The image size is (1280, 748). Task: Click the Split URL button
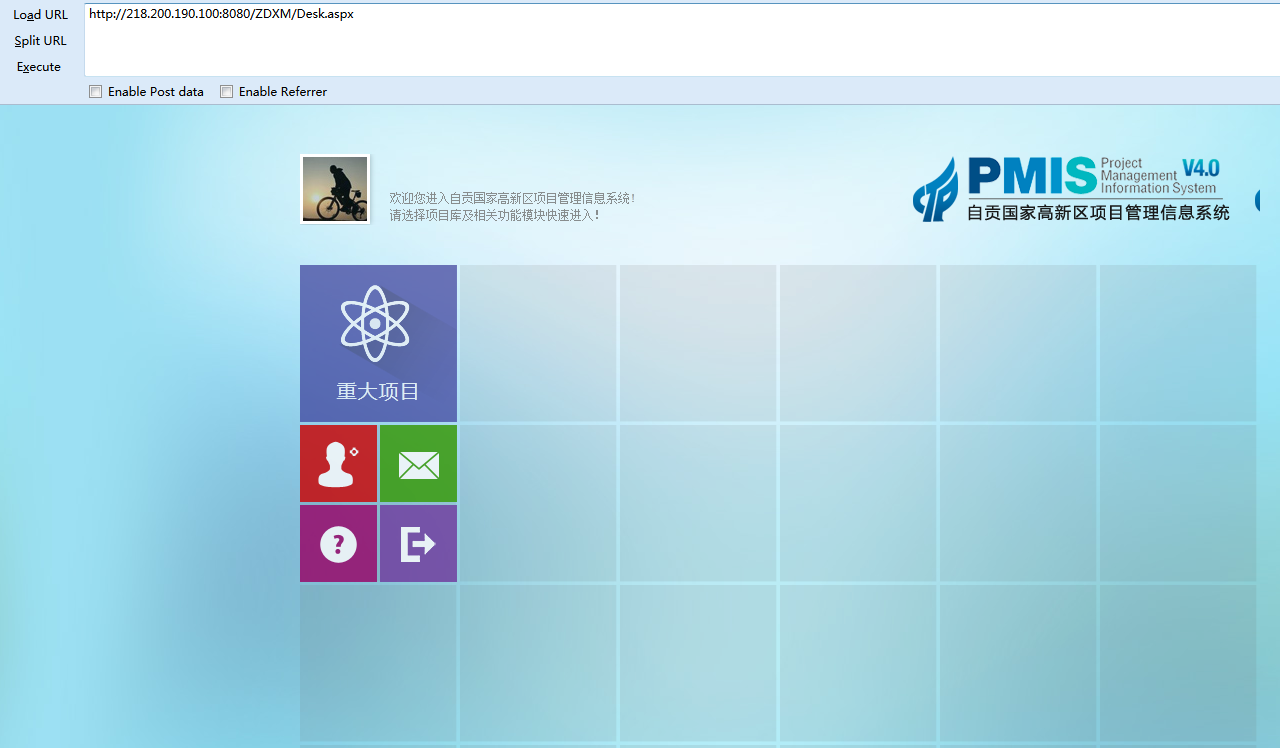coord(41,41)
